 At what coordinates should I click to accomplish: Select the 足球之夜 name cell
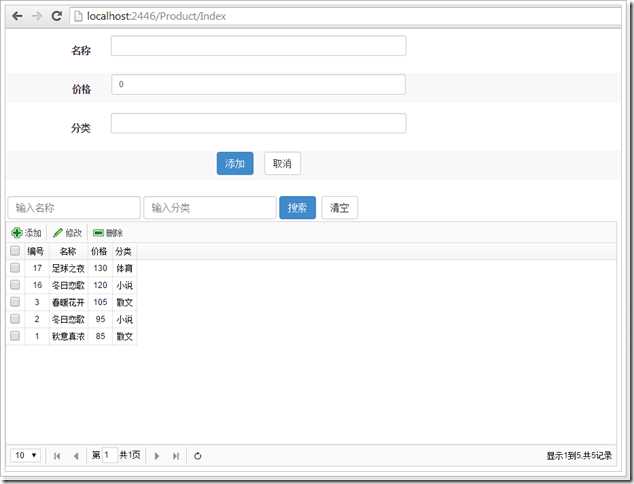68,268
